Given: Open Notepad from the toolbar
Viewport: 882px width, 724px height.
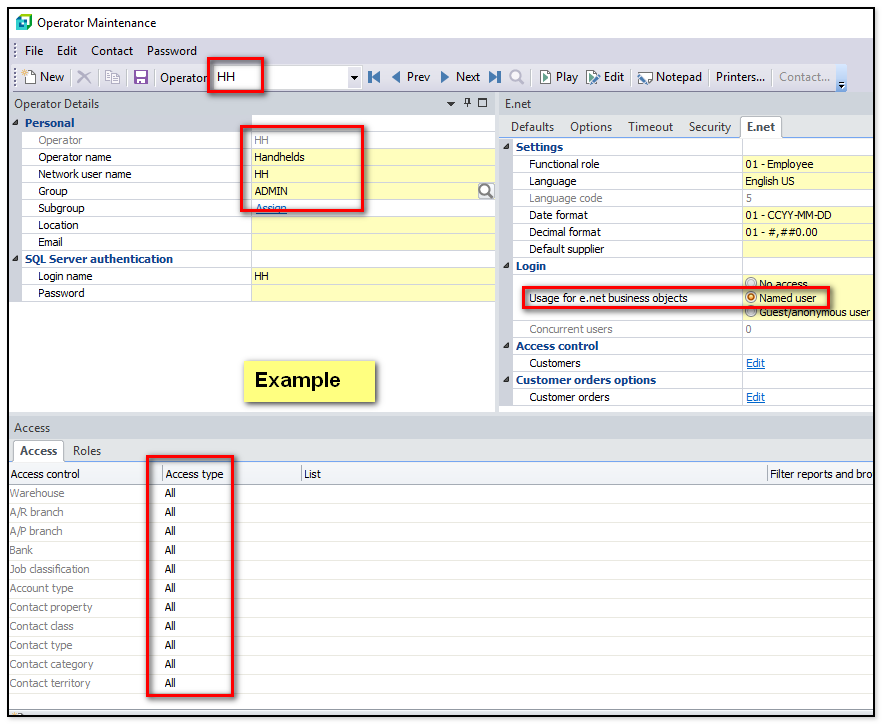Looking at the screenshot, I should (x=670, y=77).
